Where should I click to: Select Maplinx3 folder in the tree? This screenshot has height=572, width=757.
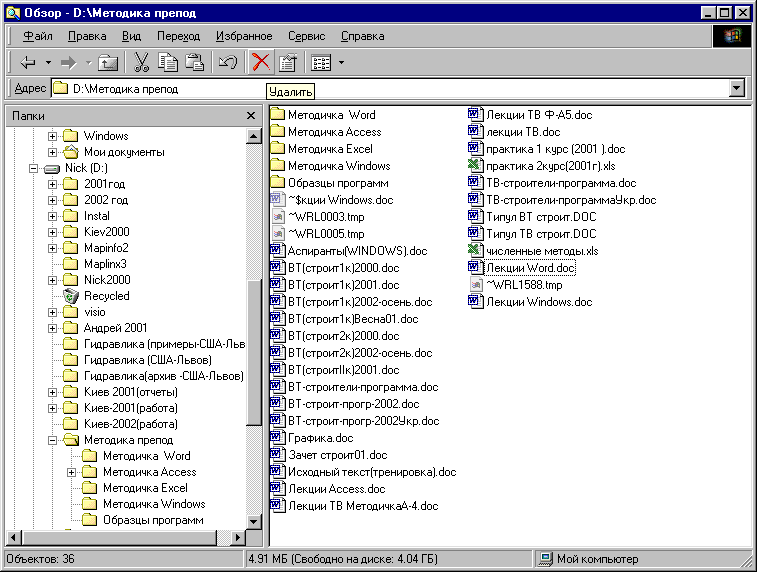[105, 264]
